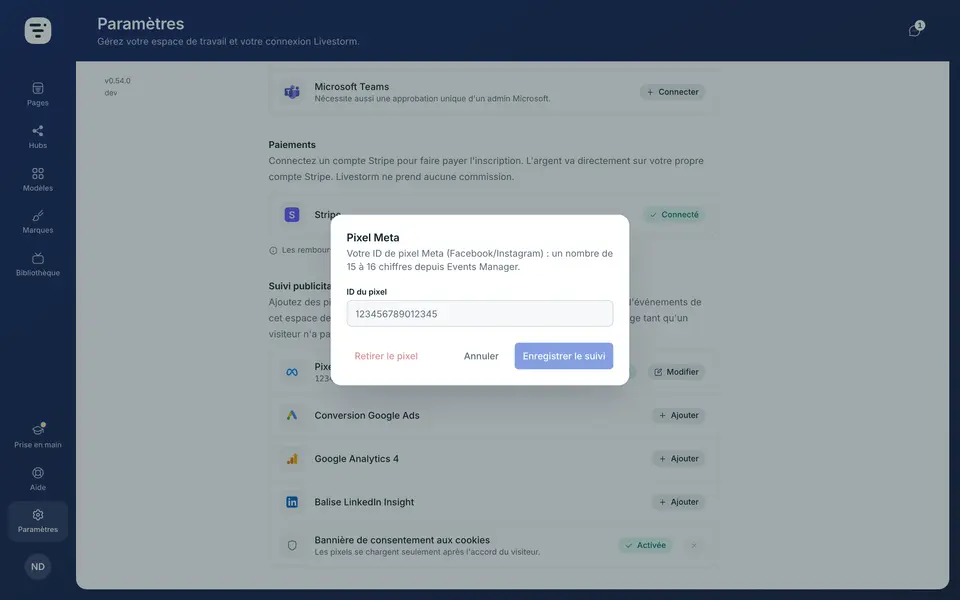Click the Stripe Connecté status badge
Image resolution: width=960 pixels, height=600 pixels.
pyautogui.click(x=673, y=215)
